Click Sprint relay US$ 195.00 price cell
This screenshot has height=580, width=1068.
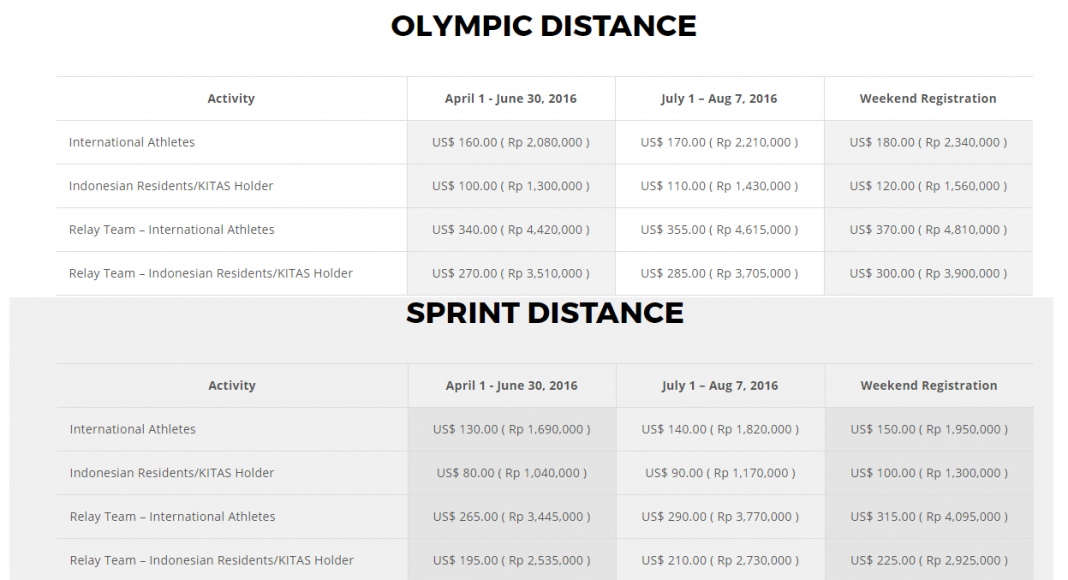click(x=512, y=560)
